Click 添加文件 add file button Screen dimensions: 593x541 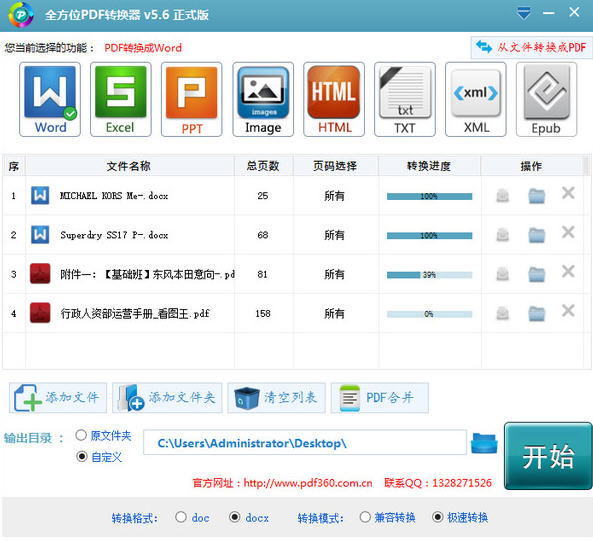[x=58, y=398]
